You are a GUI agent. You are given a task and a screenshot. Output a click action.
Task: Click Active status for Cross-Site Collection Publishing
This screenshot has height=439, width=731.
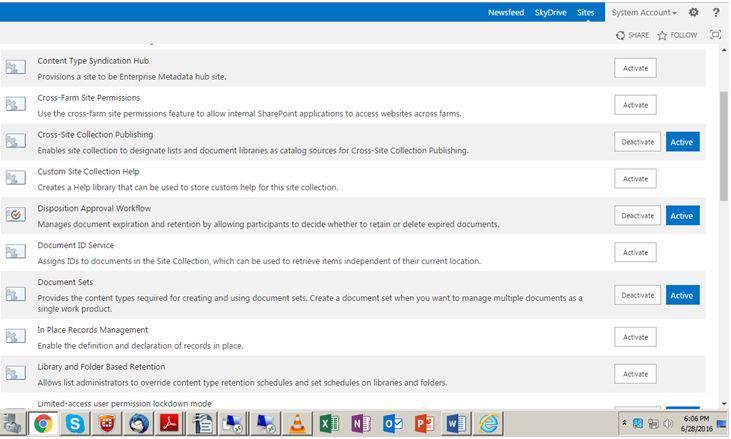tap(683, 142)
